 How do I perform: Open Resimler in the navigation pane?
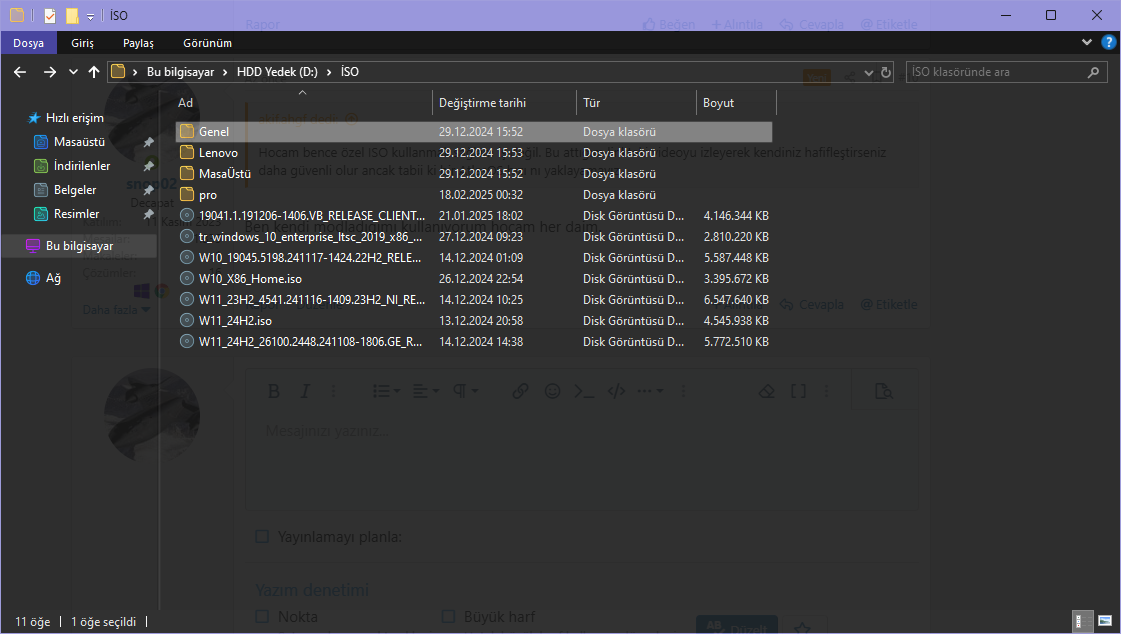tap(76, 214)
